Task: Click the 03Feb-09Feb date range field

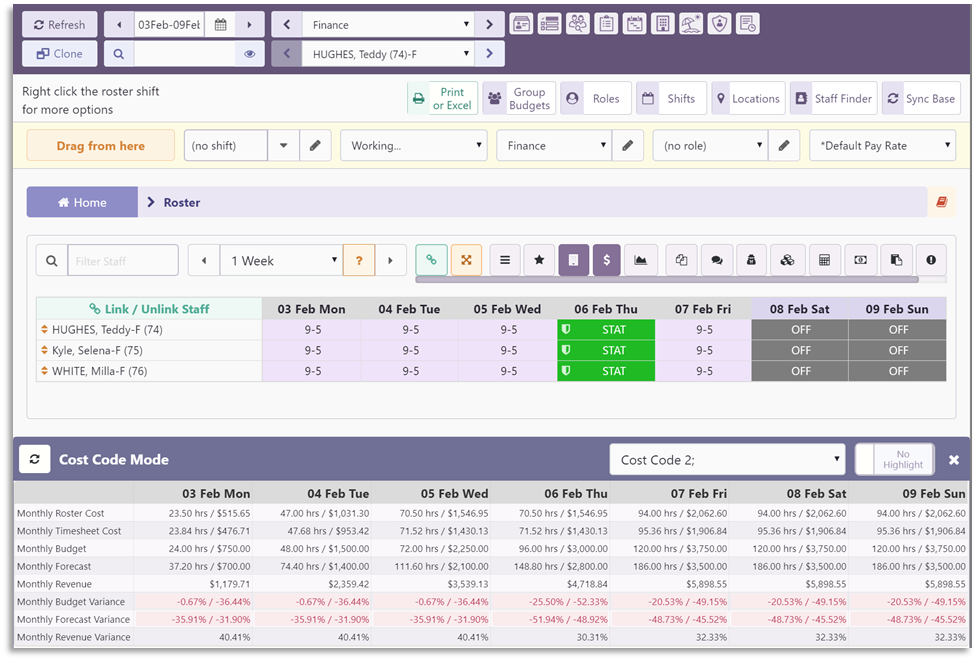Action: pyautogui.click(x=169, y=24)
